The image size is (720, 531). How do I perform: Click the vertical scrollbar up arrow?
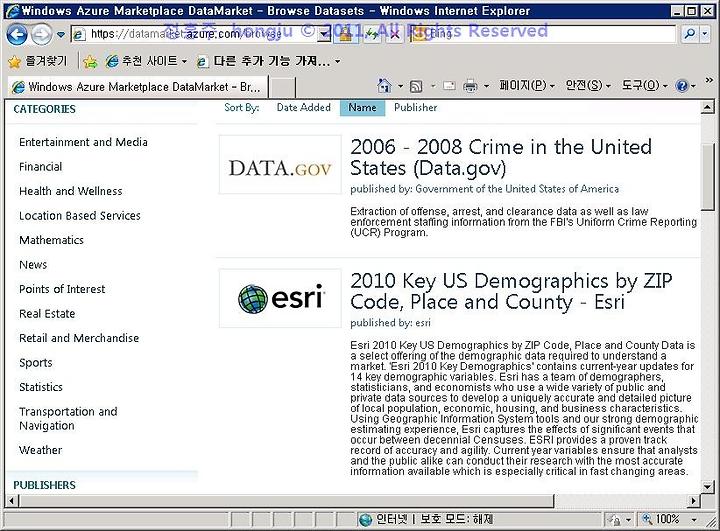(708, 107)
